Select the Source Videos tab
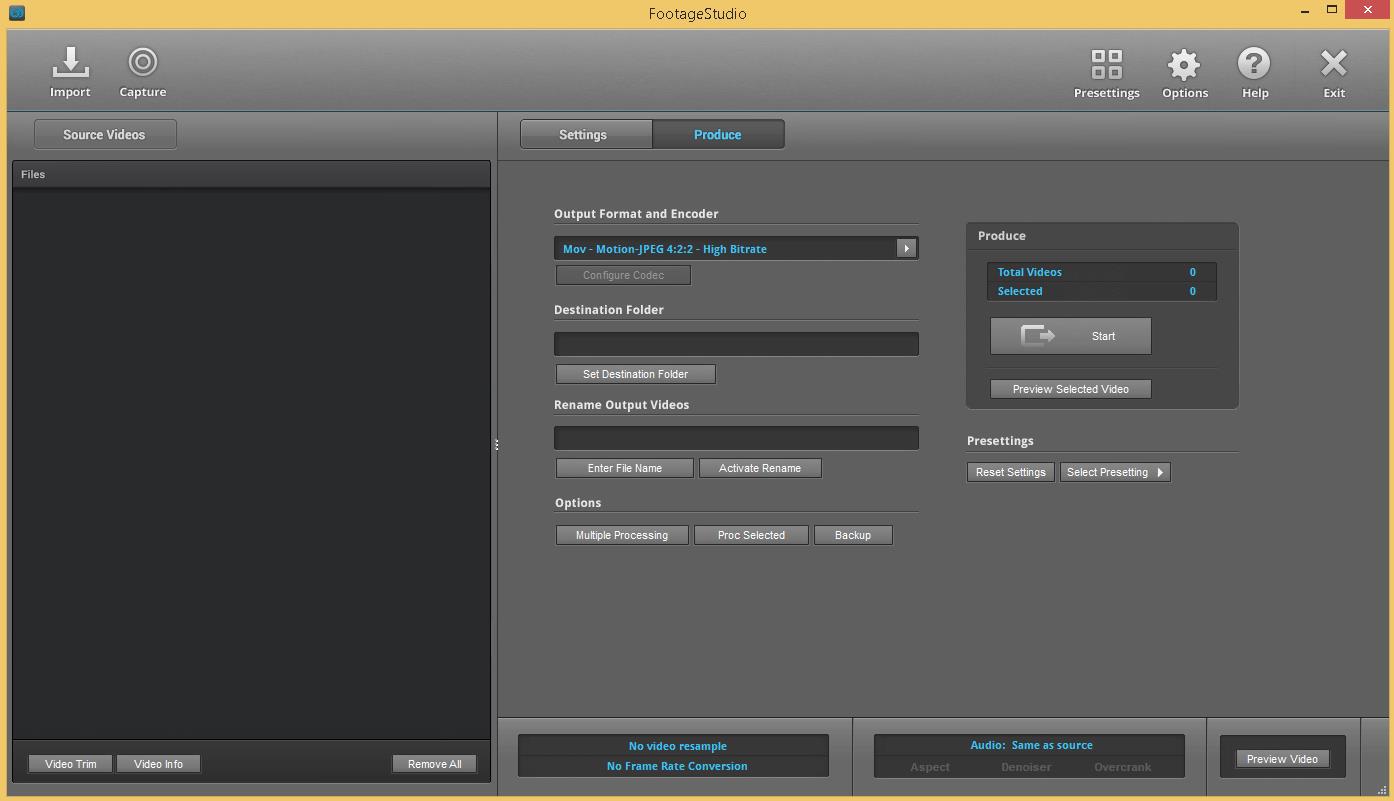 click(x=105, y=134)
